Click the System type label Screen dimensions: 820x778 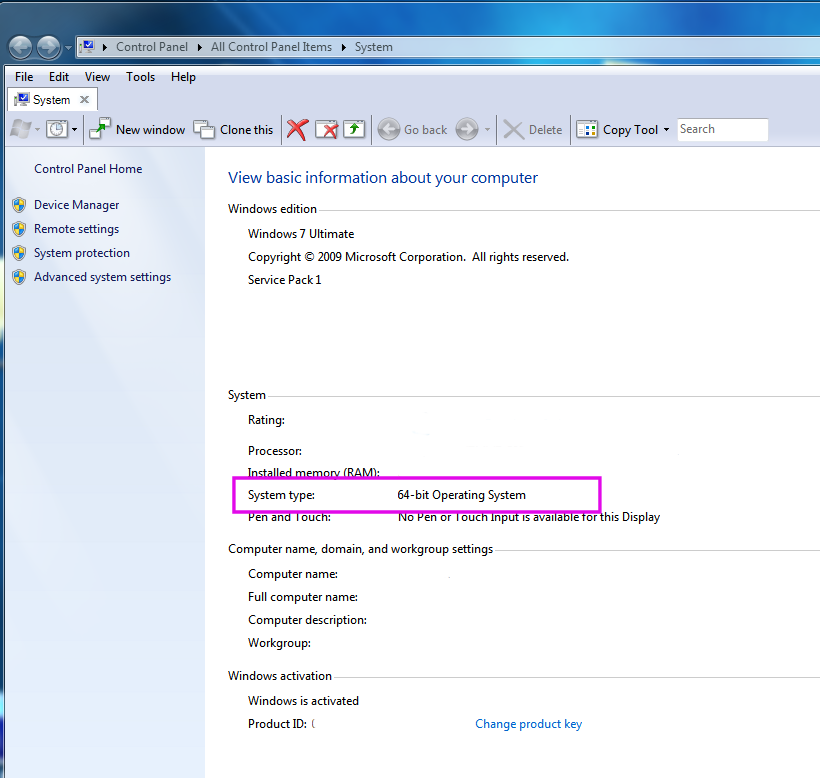(281, 495)
